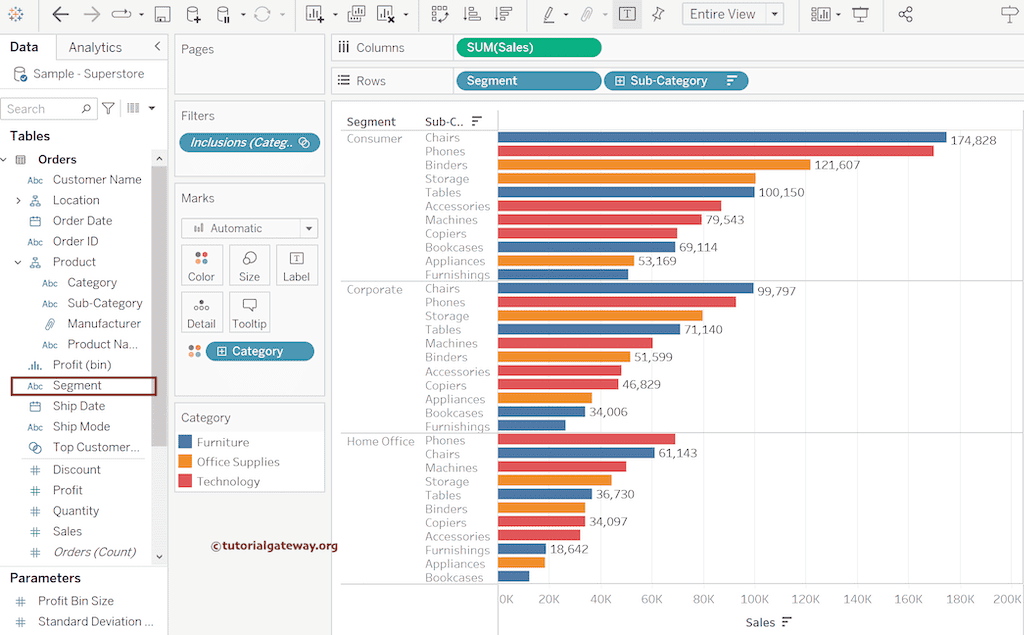This screenshot has width=1024, height=635.
Task: Expand the Location hierarchy in Data pane
Action: 18,200
